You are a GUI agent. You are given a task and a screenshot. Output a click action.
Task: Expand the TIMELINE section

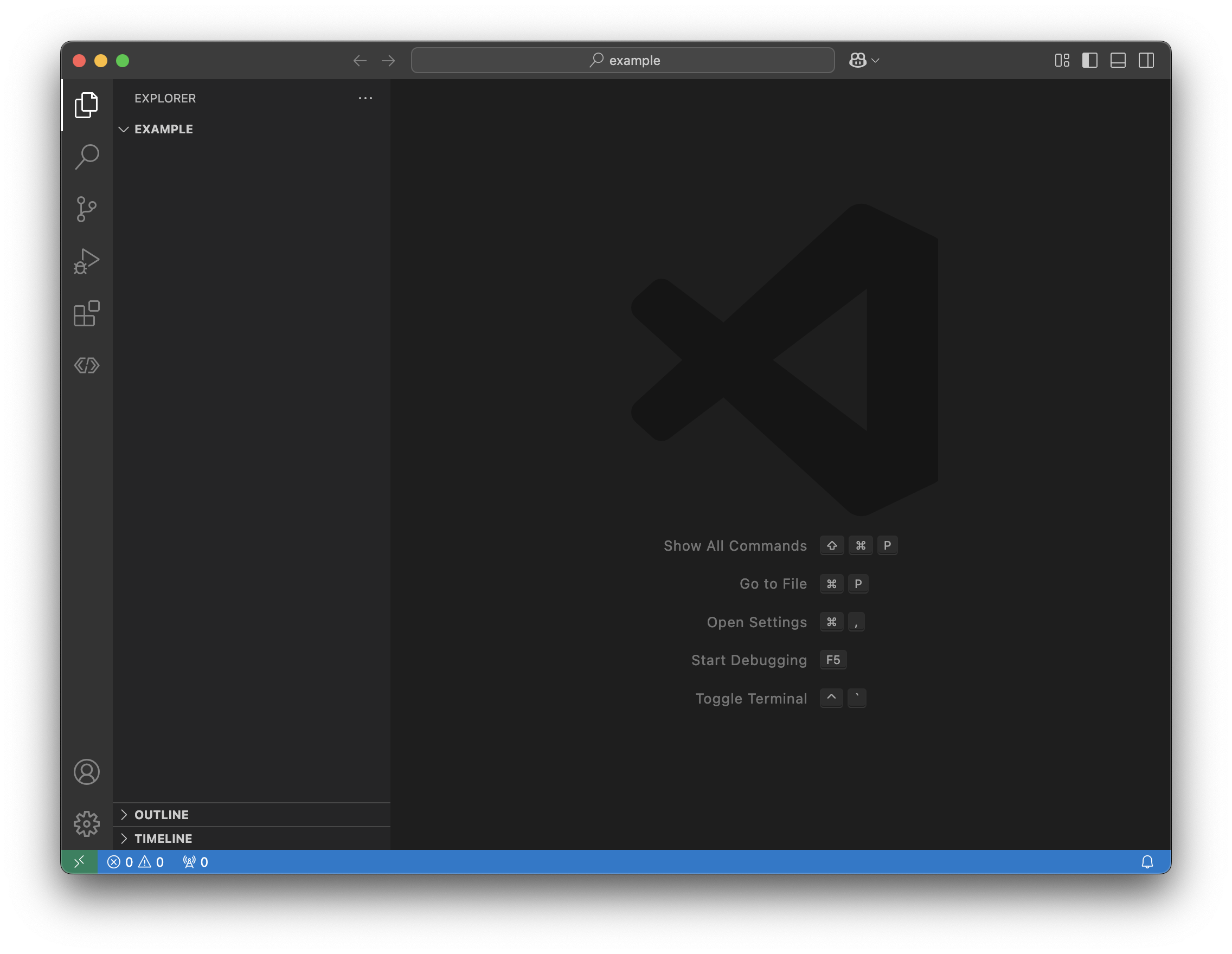pos(251,839)
